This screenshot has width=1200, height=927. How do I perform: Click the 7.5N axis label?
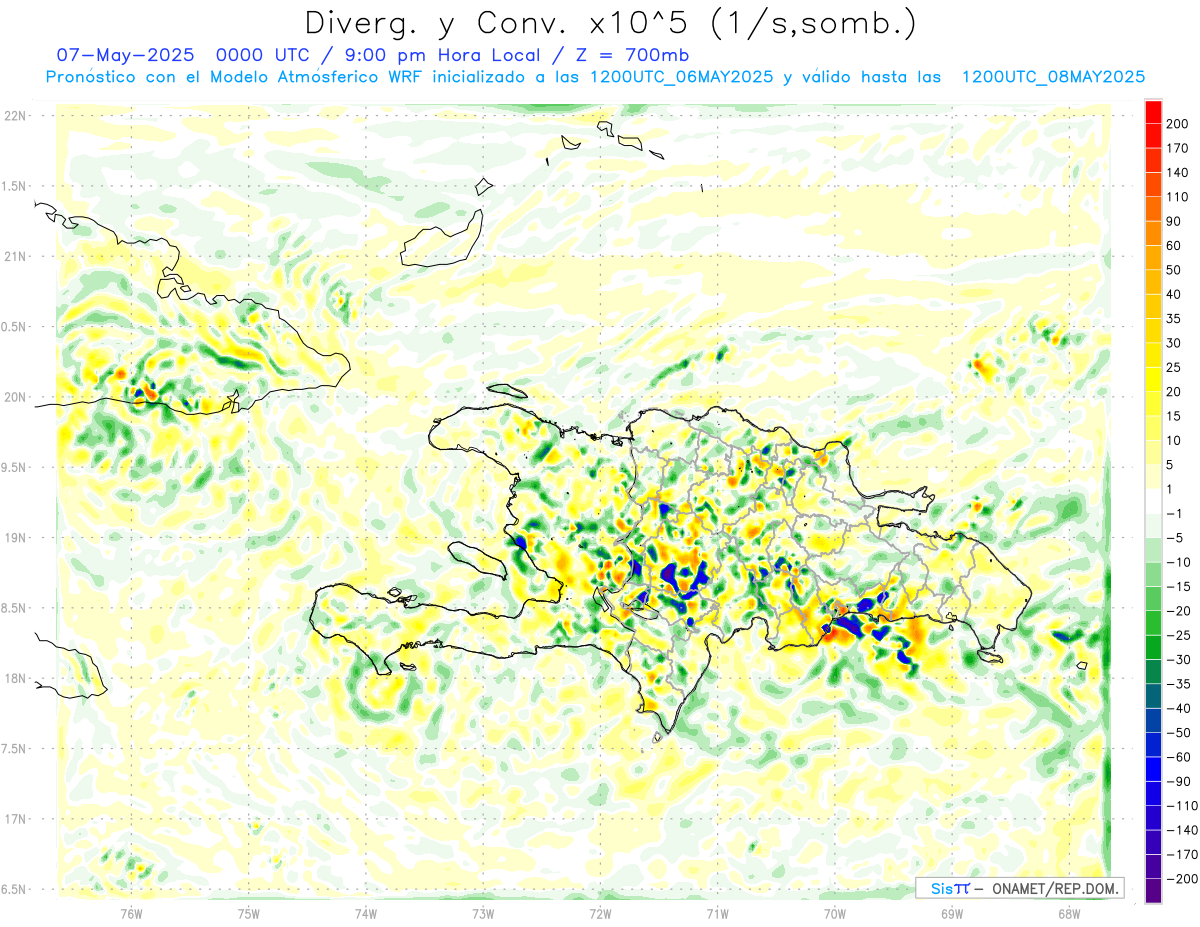coord(14,749)
